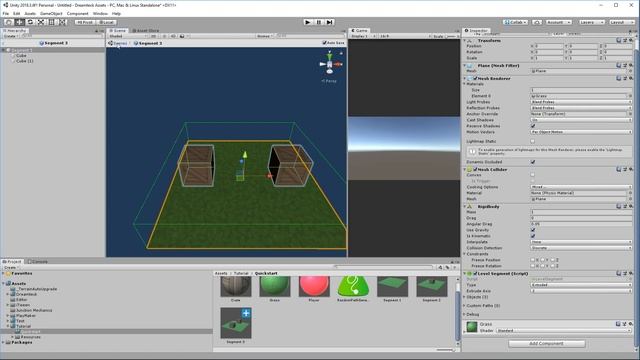The width and height of the screenshot is (640, 360).
Task: Open the File menu
Action: (x=6, y=13)
